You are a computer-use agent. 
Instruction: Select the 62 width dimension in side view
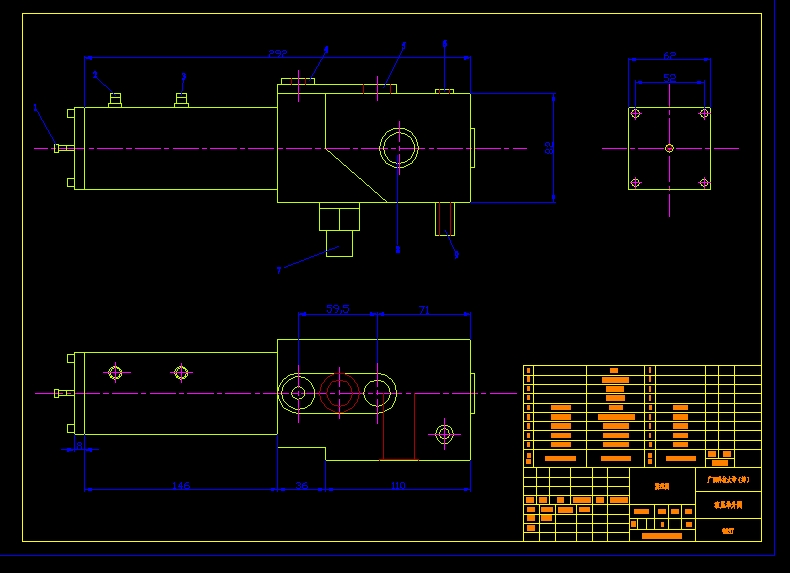[669, 55]
